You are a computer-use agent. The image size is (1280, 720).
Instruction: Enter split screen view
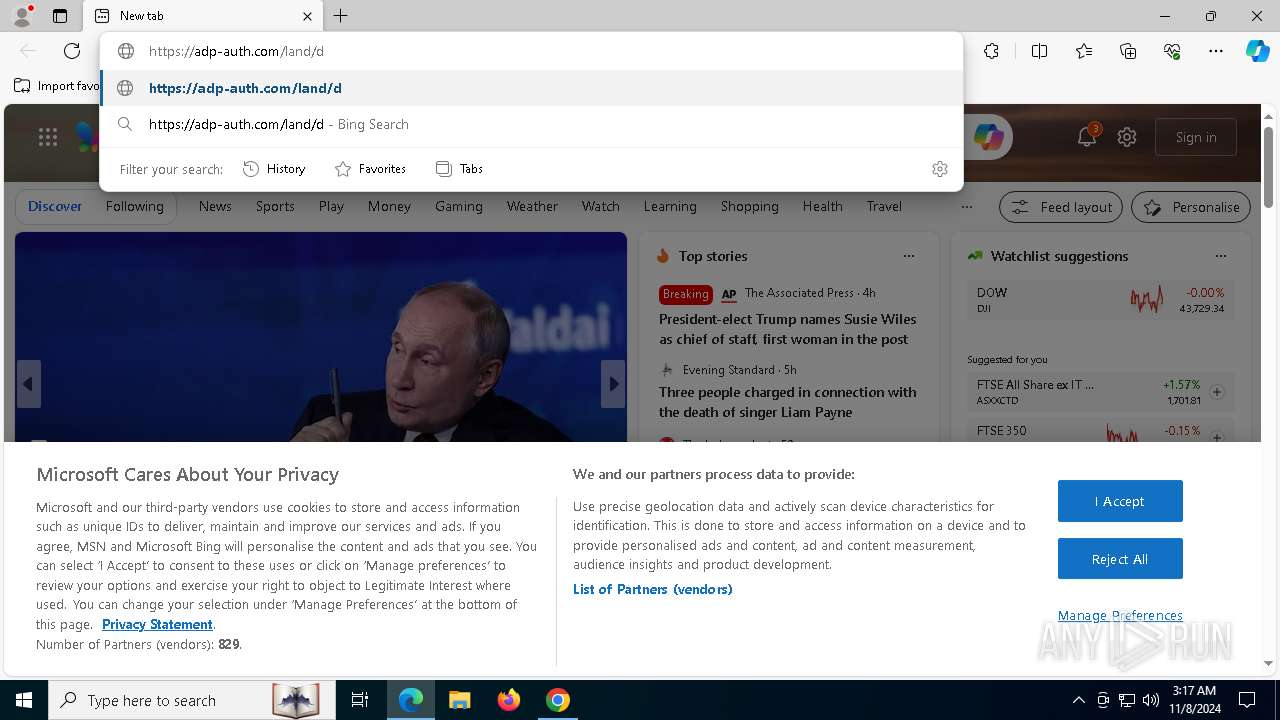(x=1039, y=51)
